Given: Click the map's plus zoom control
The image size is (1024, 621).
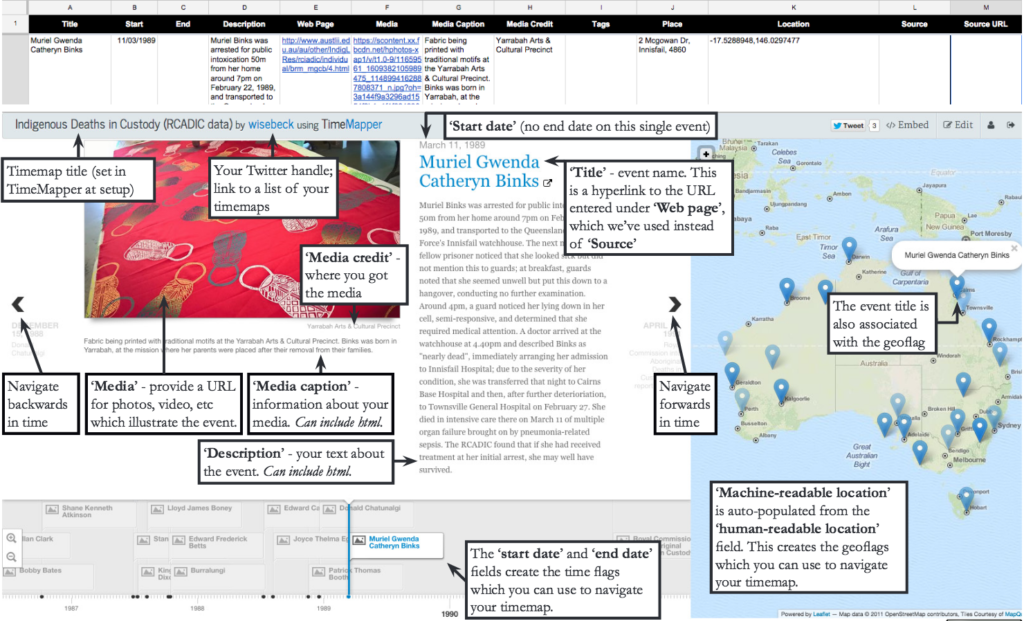Looking at the screenshot, I should point(706,154).
